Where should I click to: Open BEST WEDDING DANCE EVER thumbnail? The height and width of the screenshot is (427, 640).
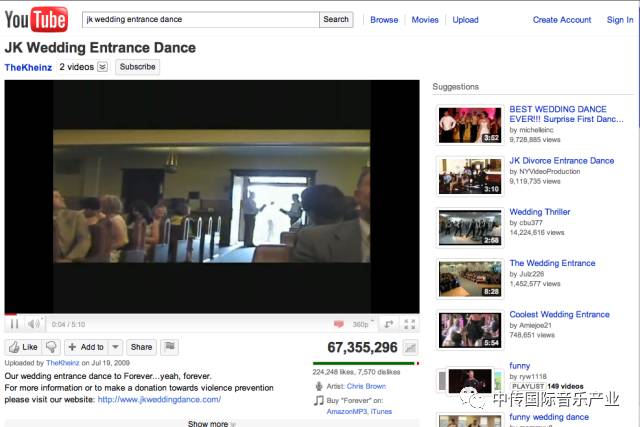470,125
